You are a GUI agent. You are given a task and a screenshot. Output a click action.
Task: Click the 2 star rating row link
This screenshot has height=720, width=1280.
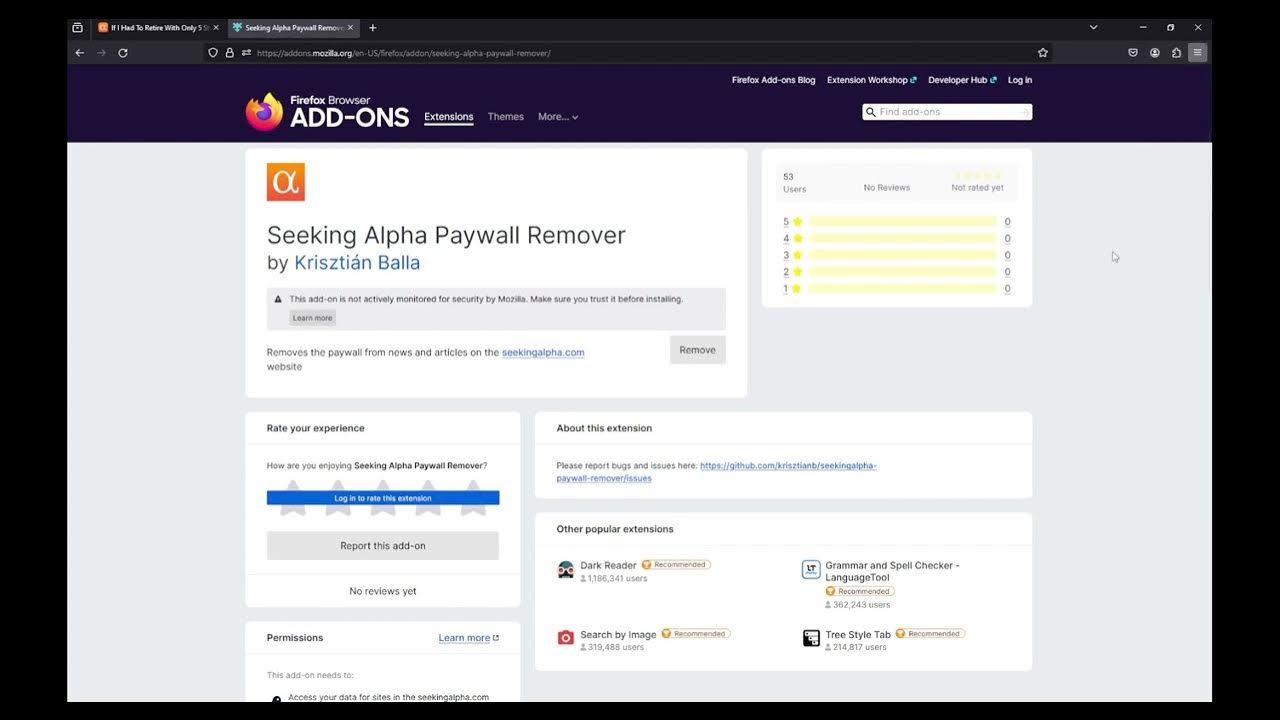pos(897,272)
